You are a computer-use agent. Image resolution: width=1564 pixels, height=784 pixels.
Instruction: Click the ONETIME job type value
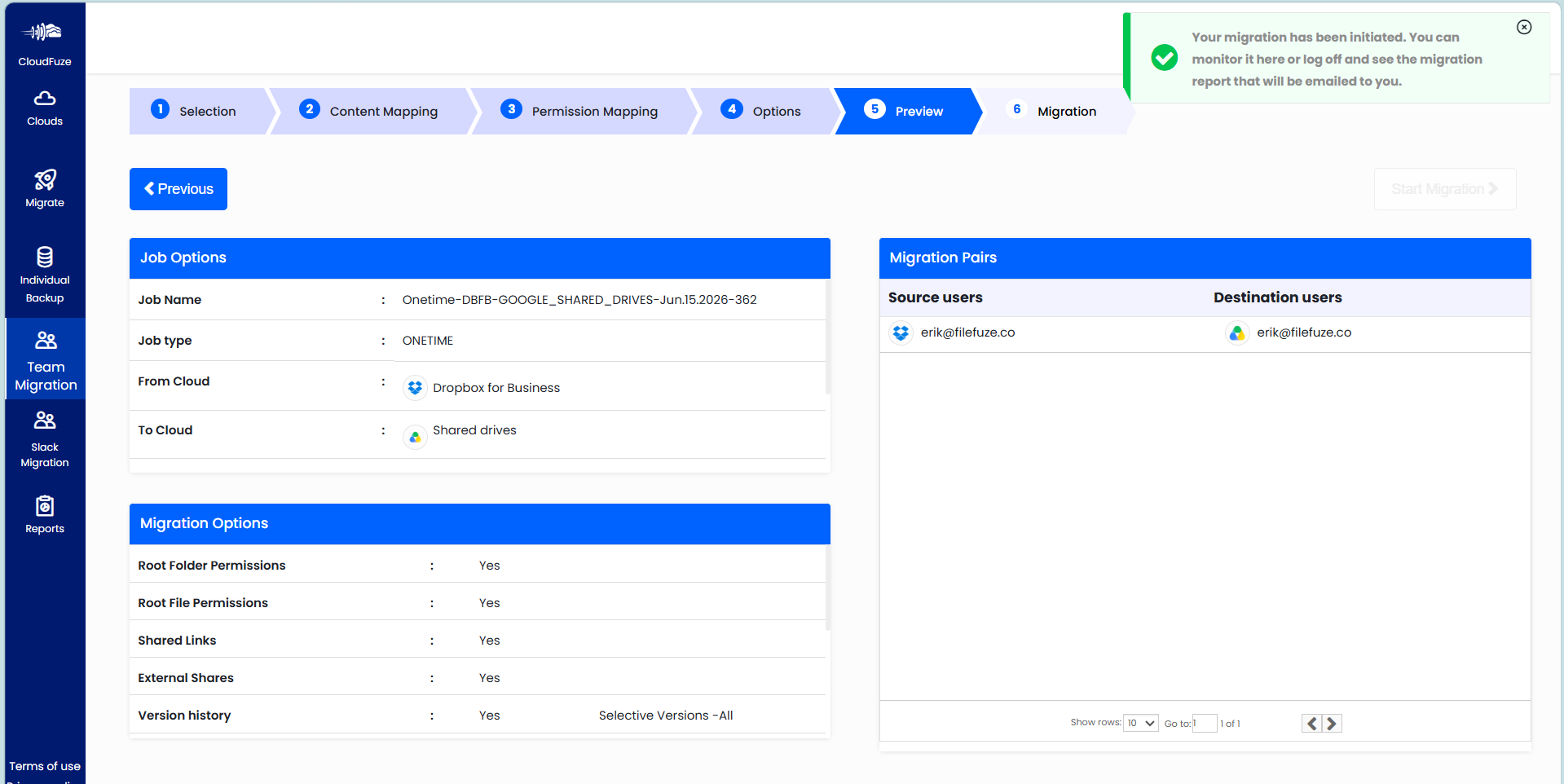pyautogui.click(x=428, y=341)
